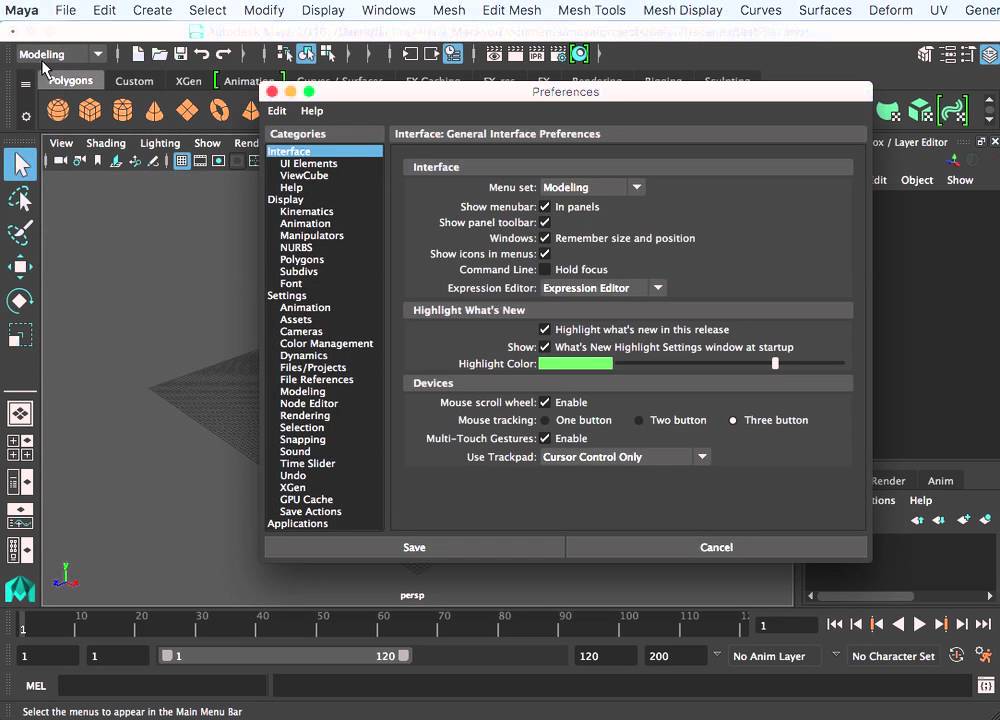Click the Open Scene folder icon
Viewport: 1000px width, 720px height.
[159, 54]
